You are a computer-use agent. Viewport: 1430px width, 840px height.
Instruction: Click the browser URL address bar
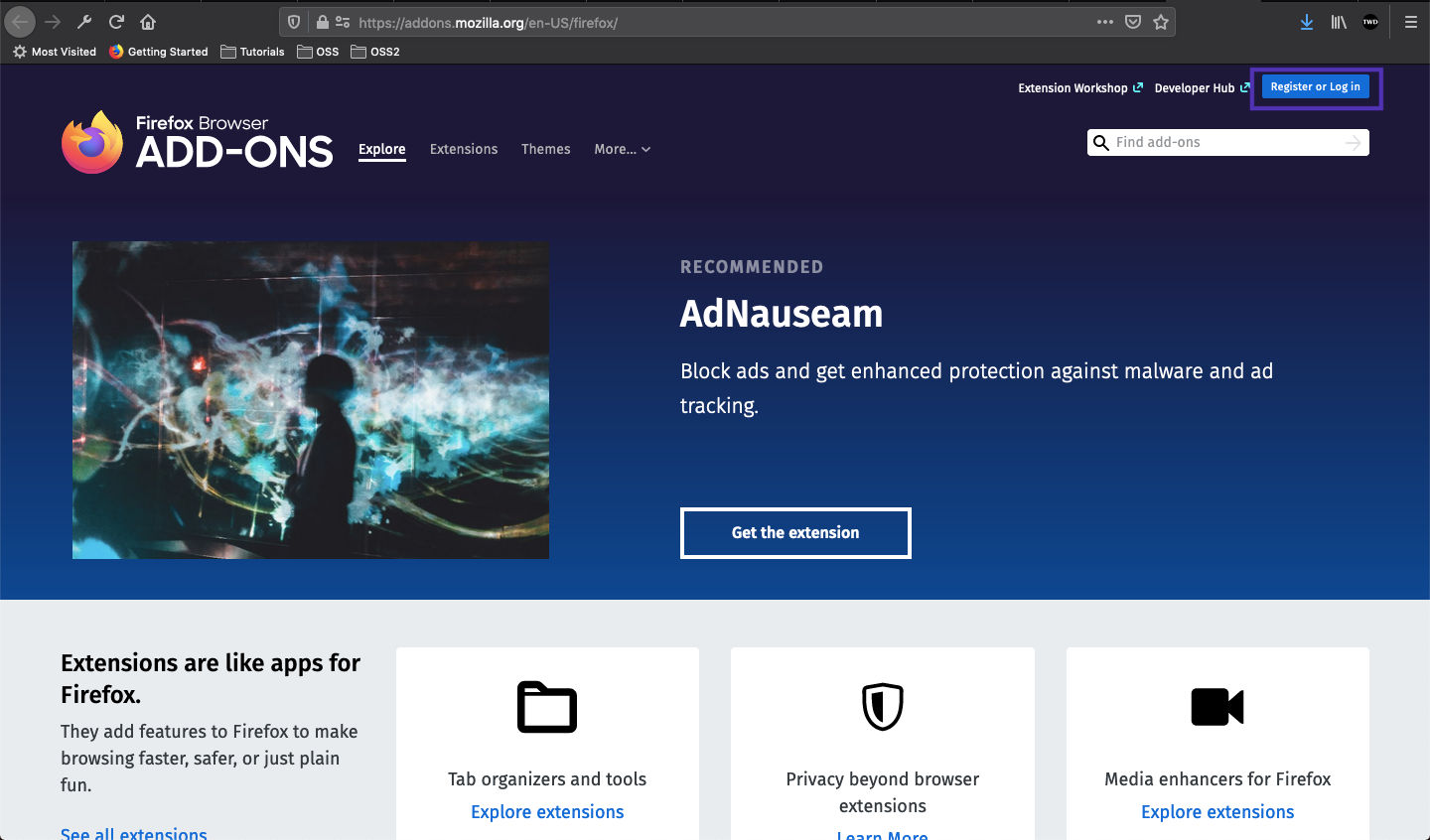727,22
